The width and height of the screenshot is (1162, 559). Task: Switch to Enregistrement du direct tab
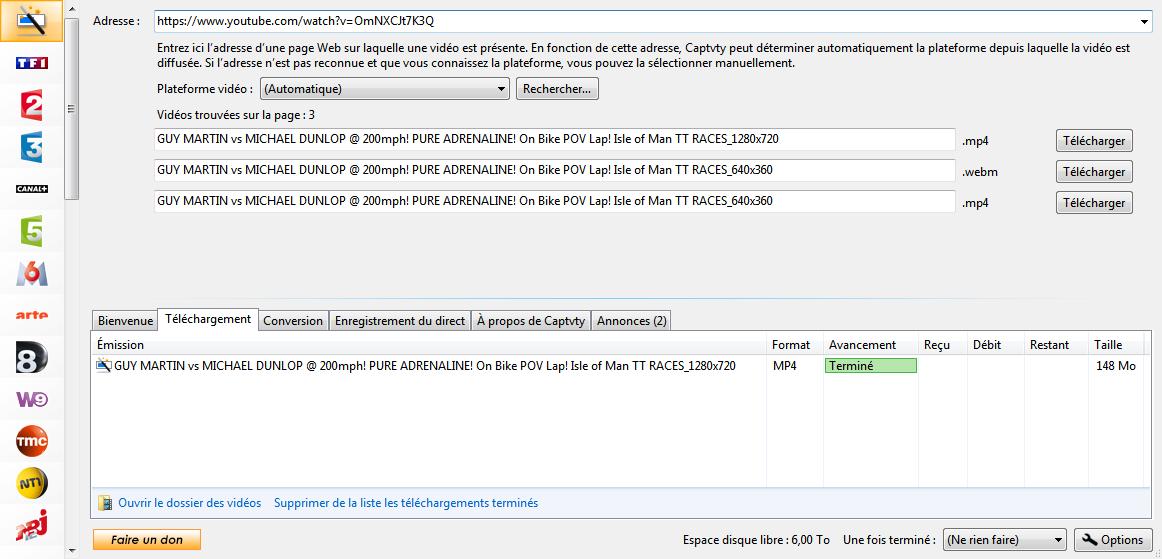pos(399,321)
